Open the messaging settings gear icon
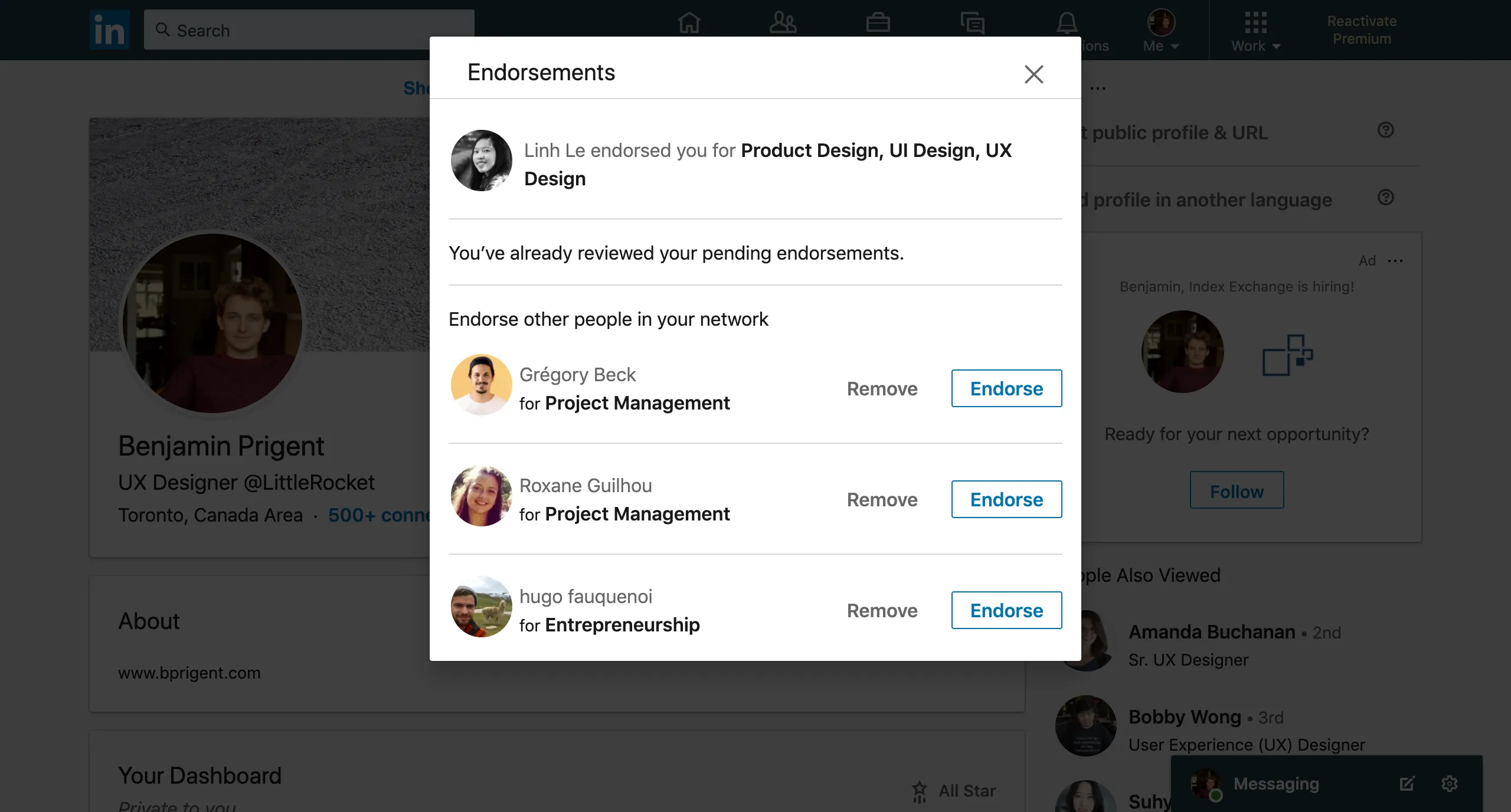 [x=1450, y=784]
